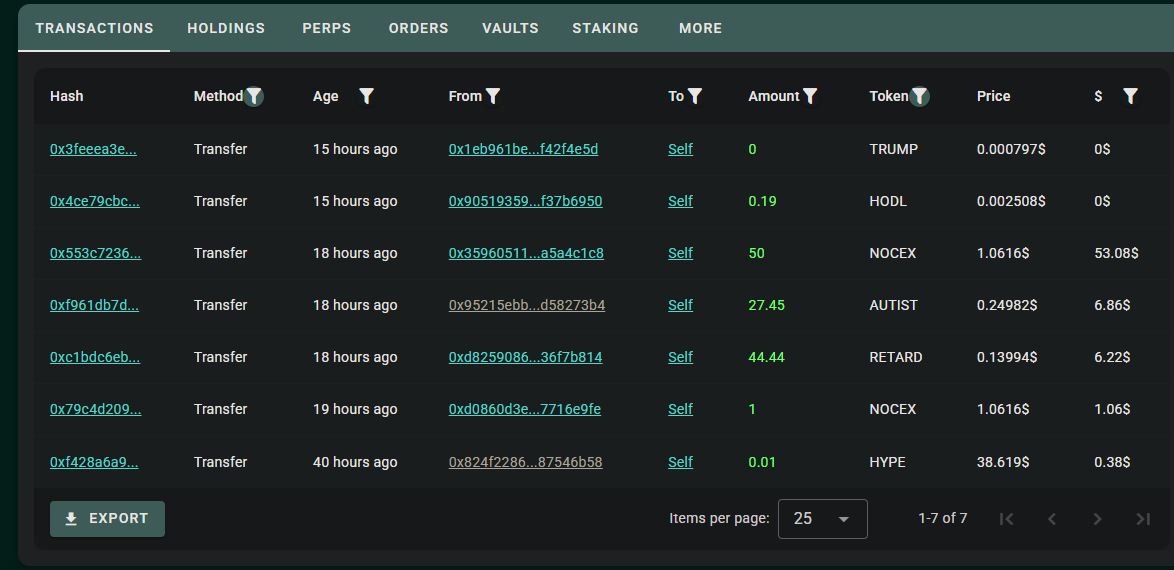Click the HODL token cell
Viewport: 1174px width, 570px height.
click(888, 201)
